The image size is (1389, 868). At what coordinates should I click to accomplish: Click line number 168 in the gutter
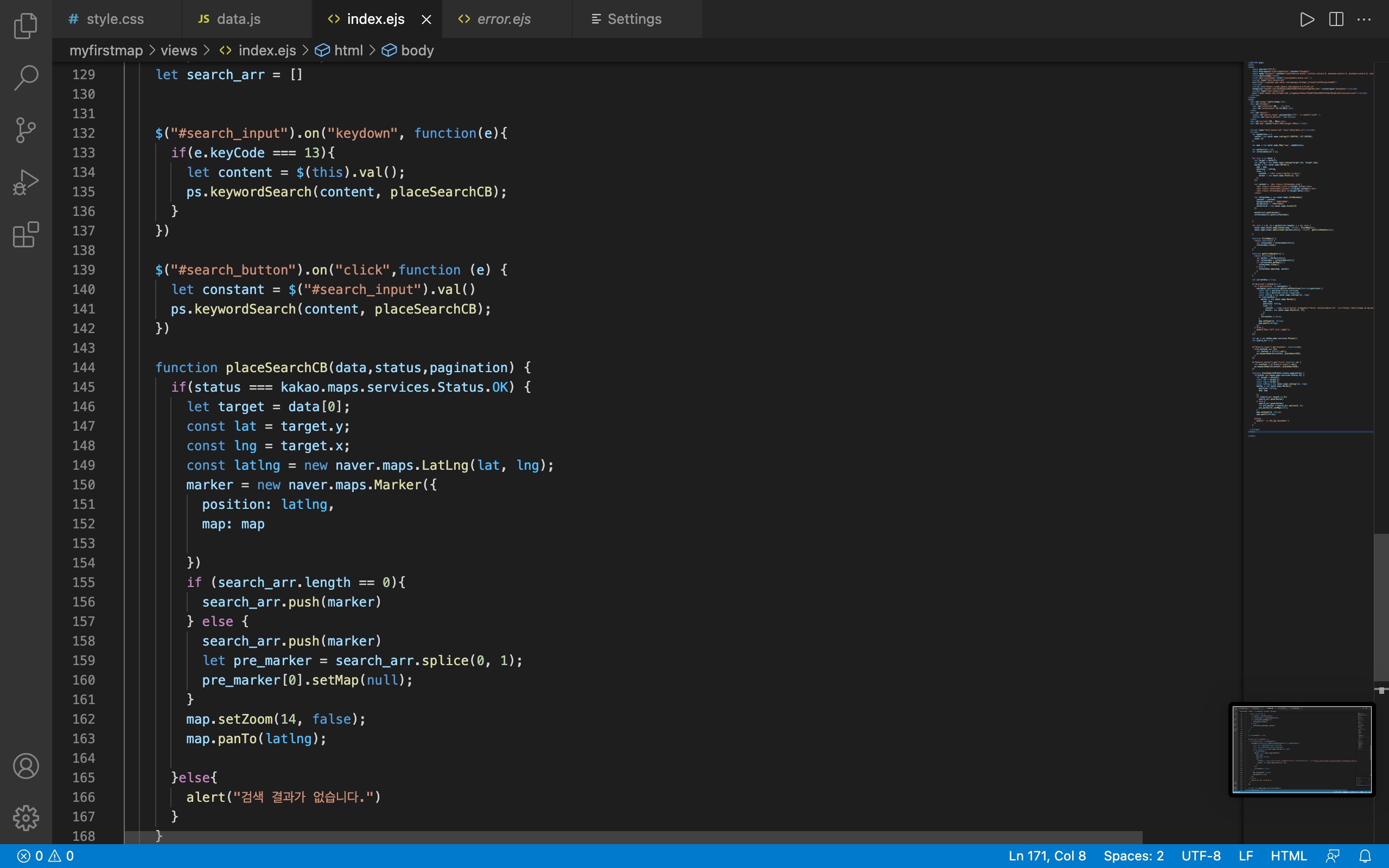point(84,836)
